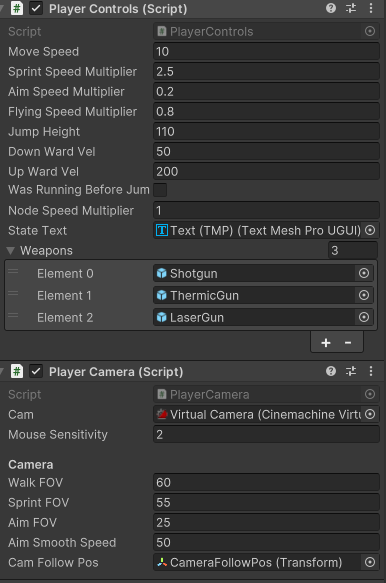Disable the Player Controls script checkbox
Image resolution: width=386 pixels, height=583 pixels.
pos(36,8)
